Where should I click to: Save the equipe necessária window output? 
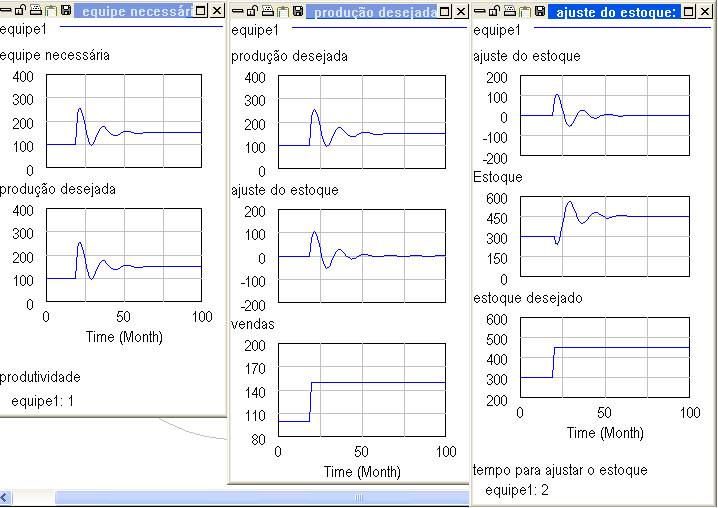[x=65, y=10]
